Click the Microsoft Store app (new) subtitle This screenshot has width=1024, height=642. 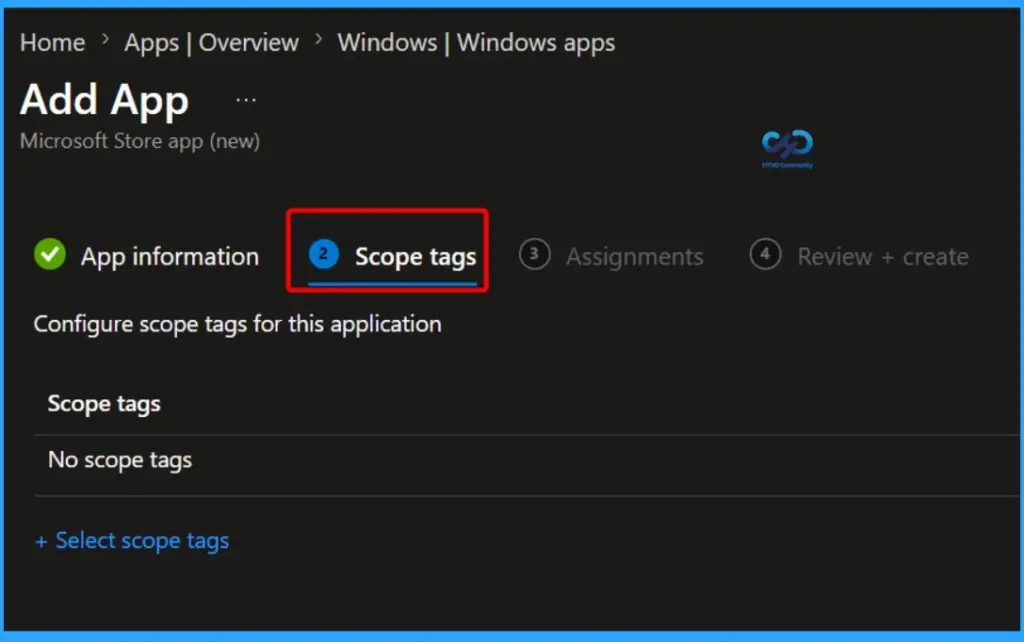click(x=140, y=141)
